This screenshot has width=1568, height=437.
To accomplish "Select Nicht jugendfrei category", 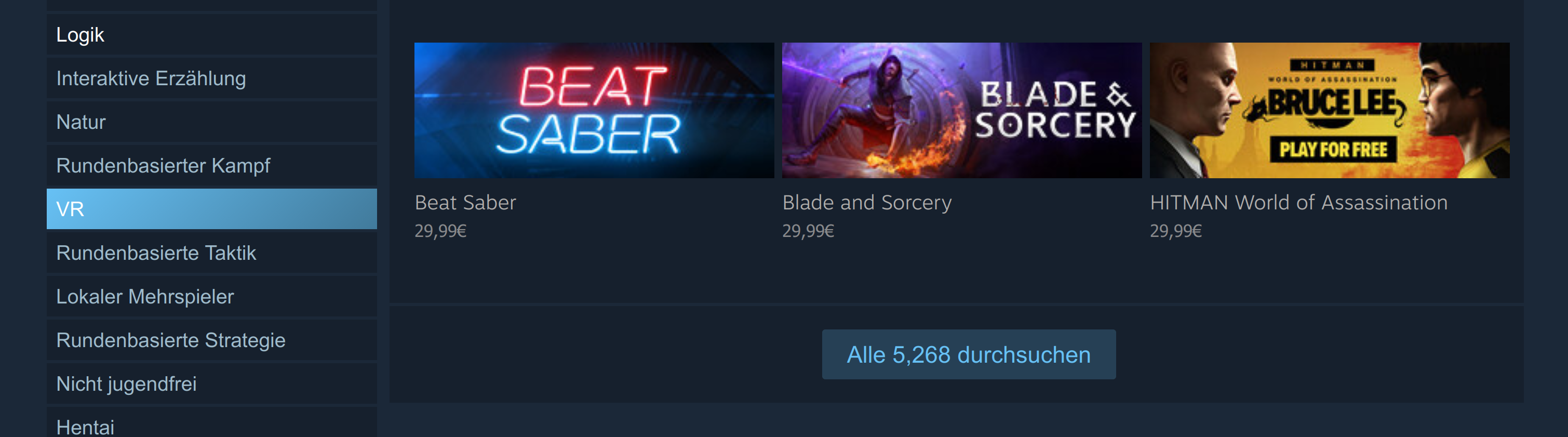I will [x=212, y=383].
